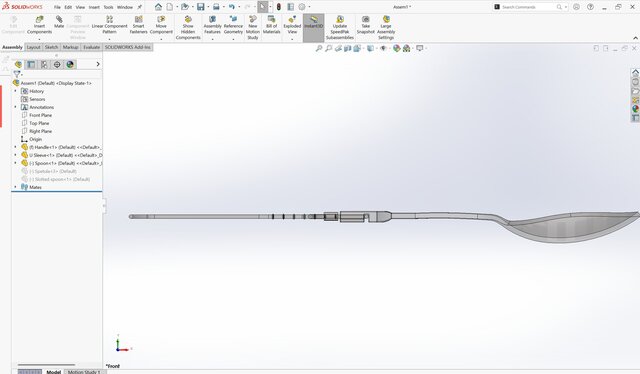Insert Bill of Materials
Screen dimensions: 640x374
pos(271,25)
